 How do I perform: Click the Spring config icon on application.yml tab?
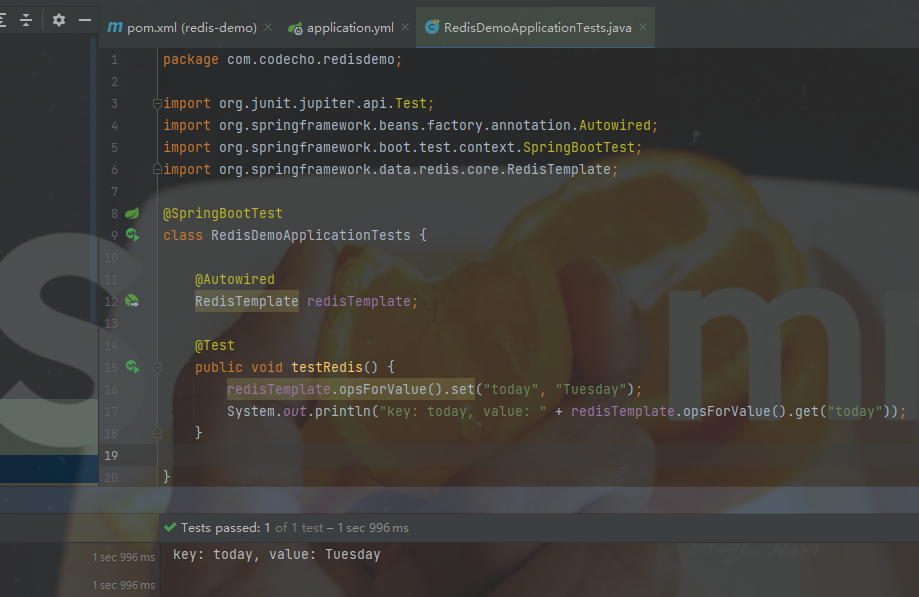pyautogui.click(x=295, y=28)
